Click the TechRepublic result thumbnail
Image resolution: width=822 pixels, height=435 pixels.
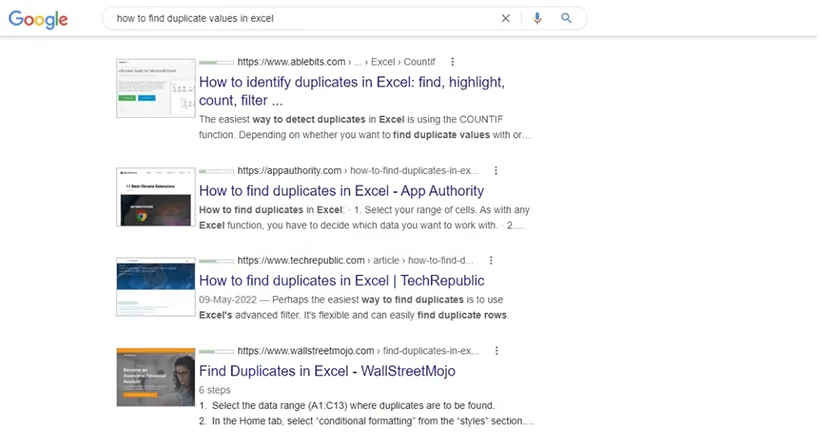click(x=155, y=286)
